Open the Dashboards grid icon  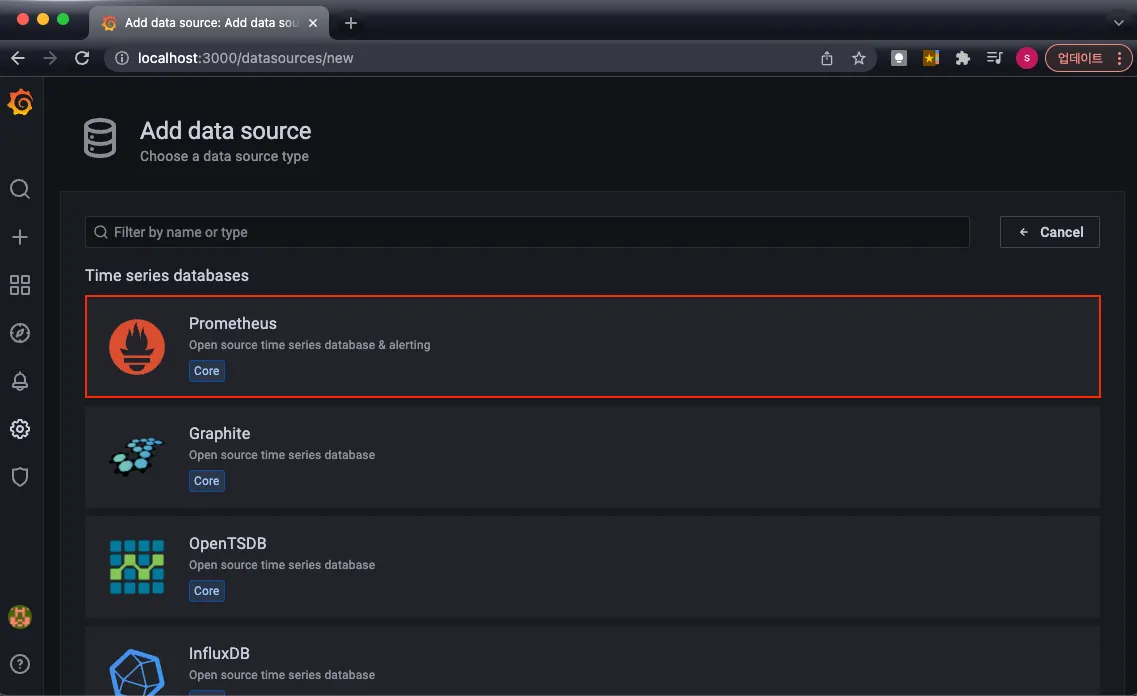point(20,285)
